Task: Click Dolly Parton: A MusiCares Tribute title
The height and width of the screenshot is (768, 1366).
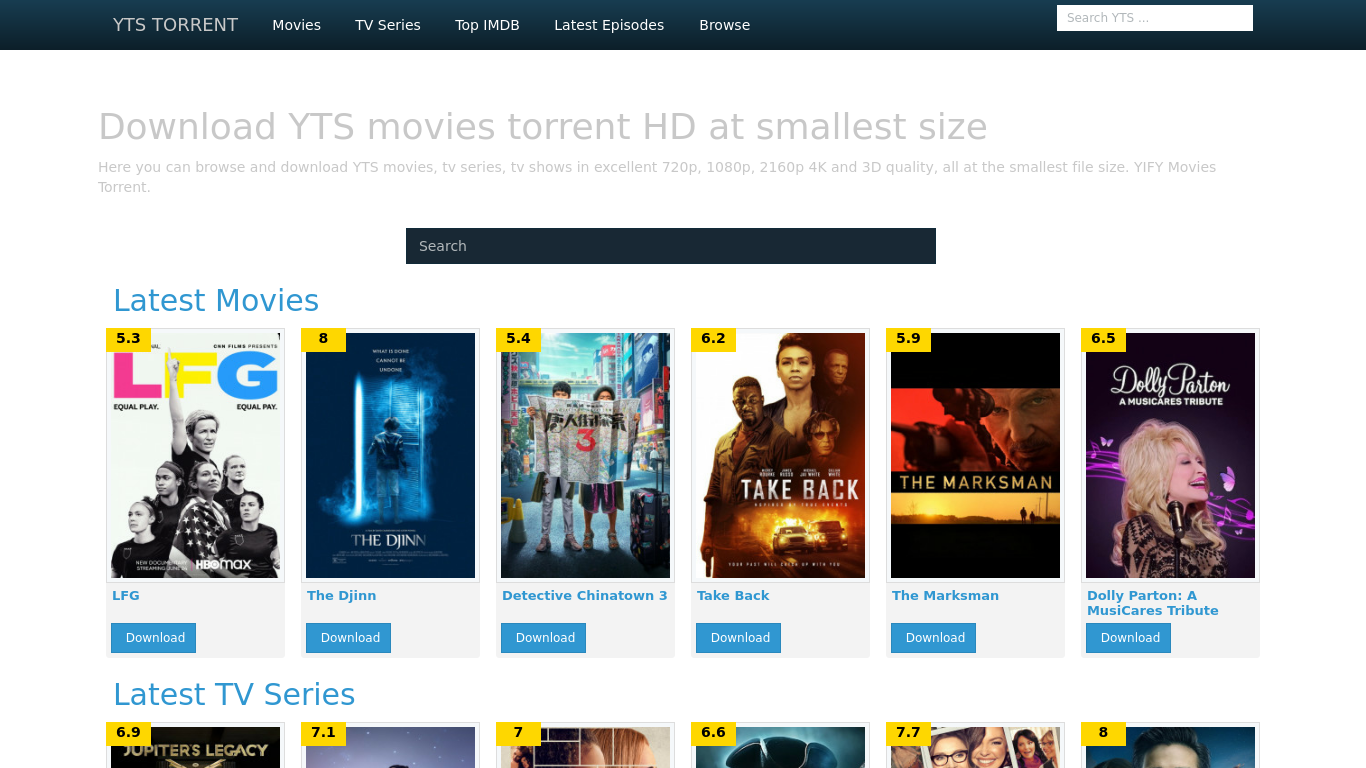Action: 1153,603
